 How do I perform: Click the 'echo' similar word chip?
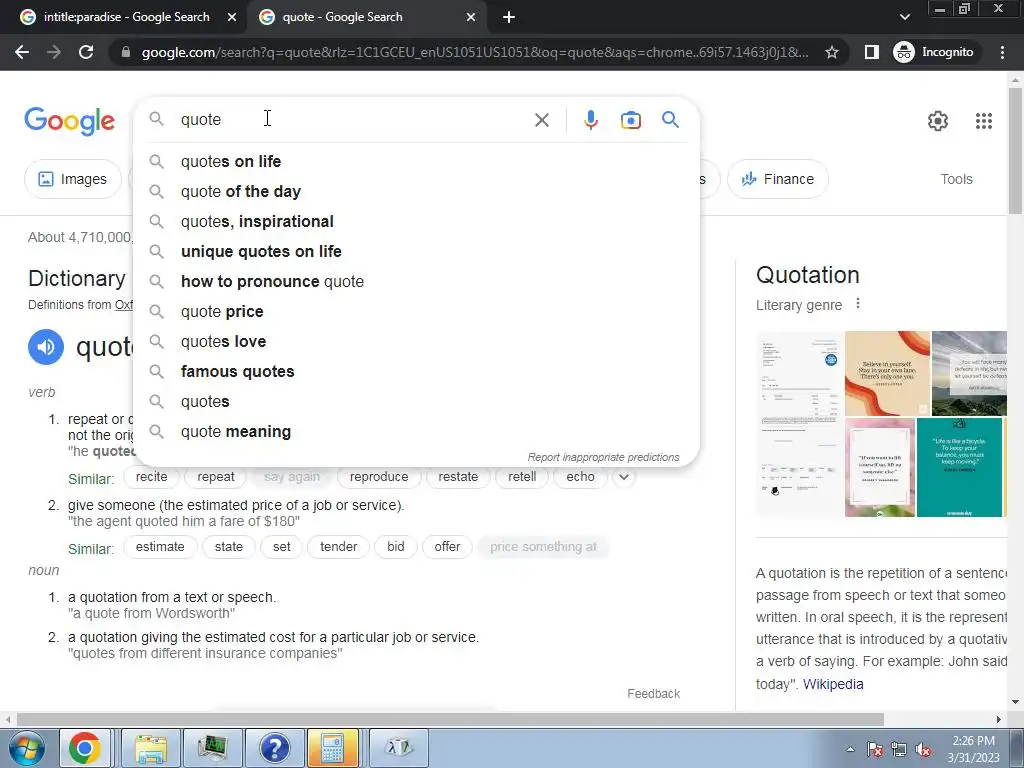[580, 477]
